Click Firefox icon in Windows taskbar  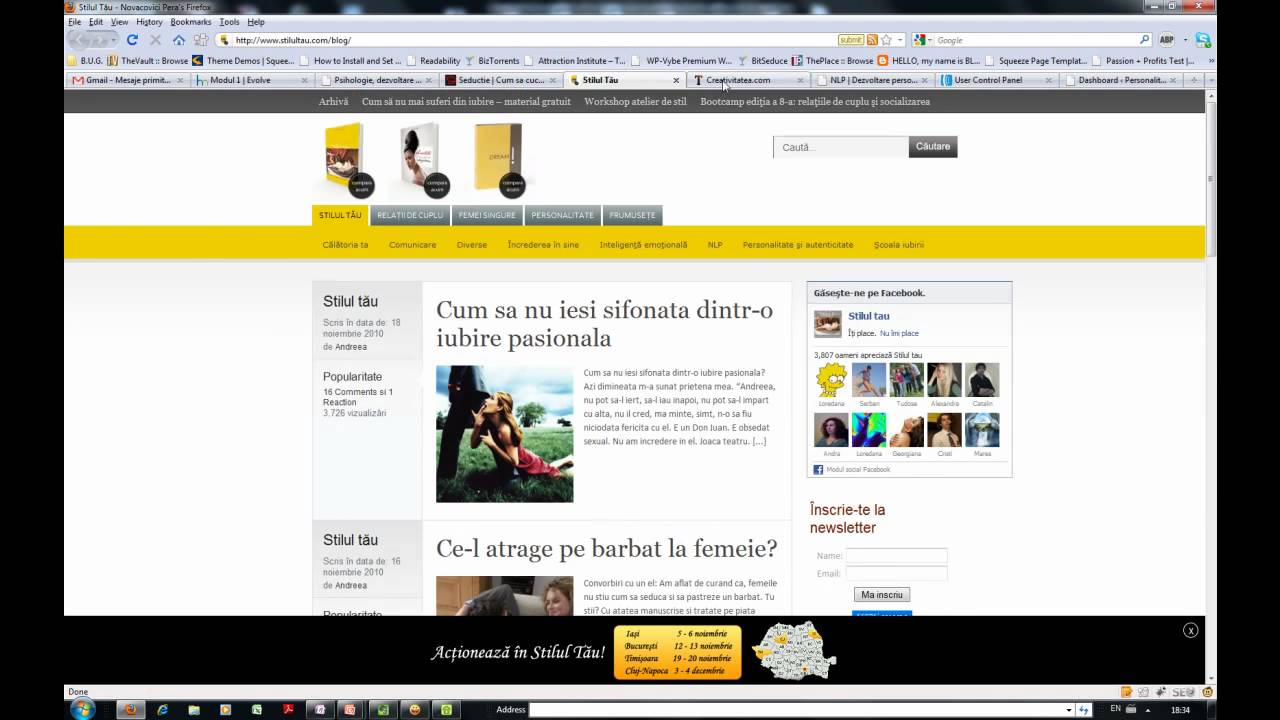tap(129, 709)
